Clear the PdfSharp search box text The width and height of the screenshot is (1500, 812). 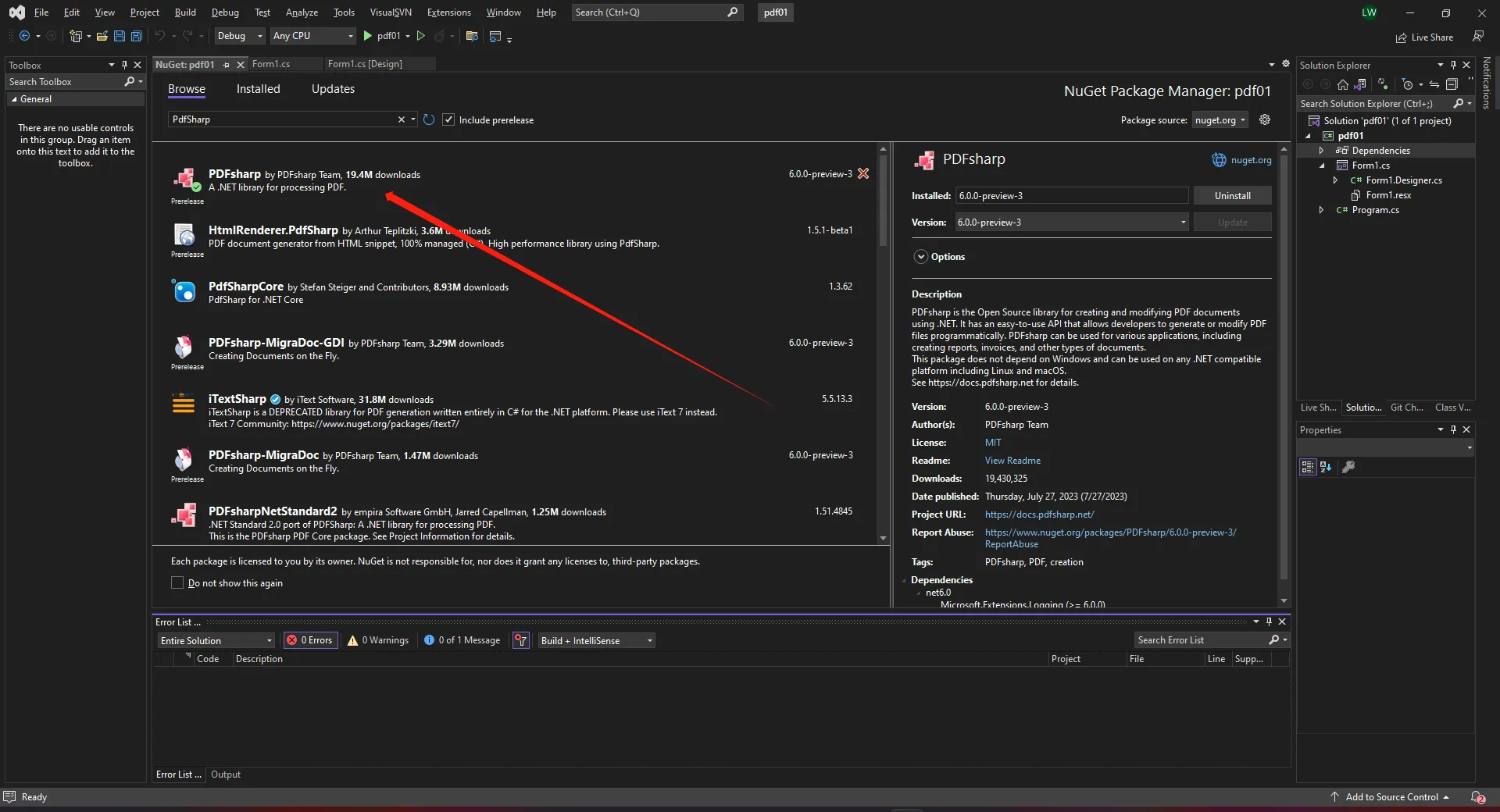coord(402,119)
